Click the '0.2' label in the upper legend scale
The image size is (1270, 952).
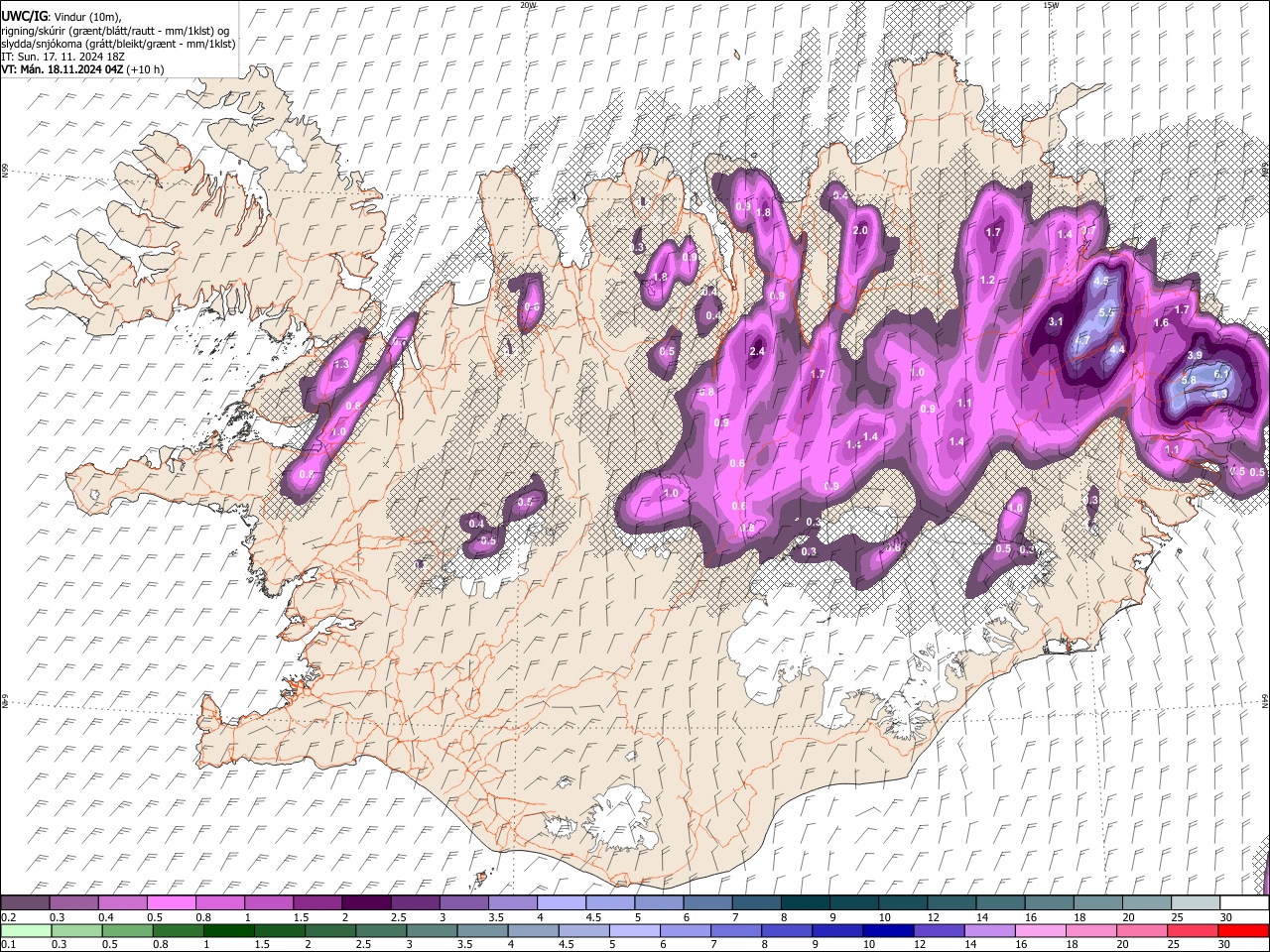click(x=7, y=917)
